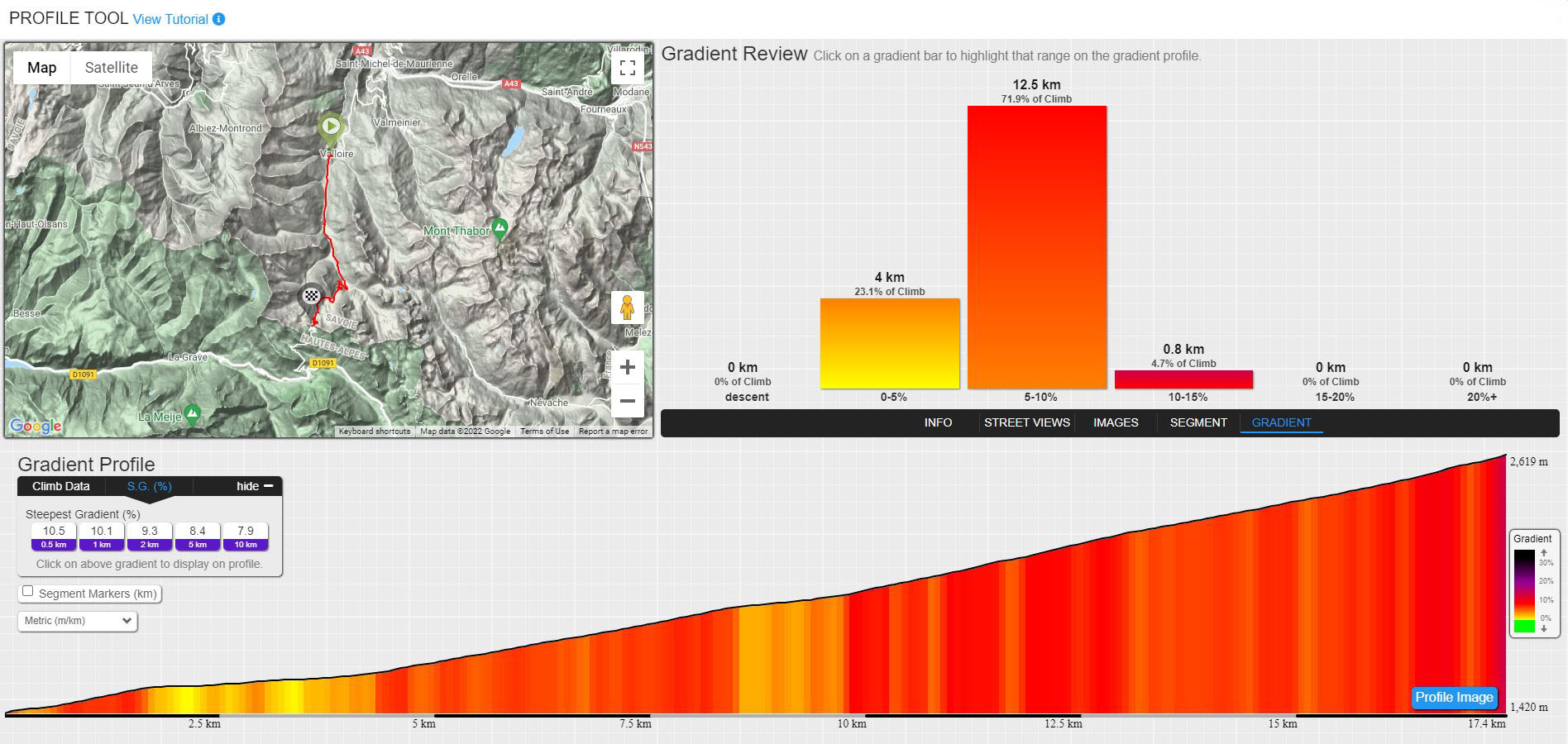
Task: Show steepest 5 km gradient 8.4
Action: point(197,537)
